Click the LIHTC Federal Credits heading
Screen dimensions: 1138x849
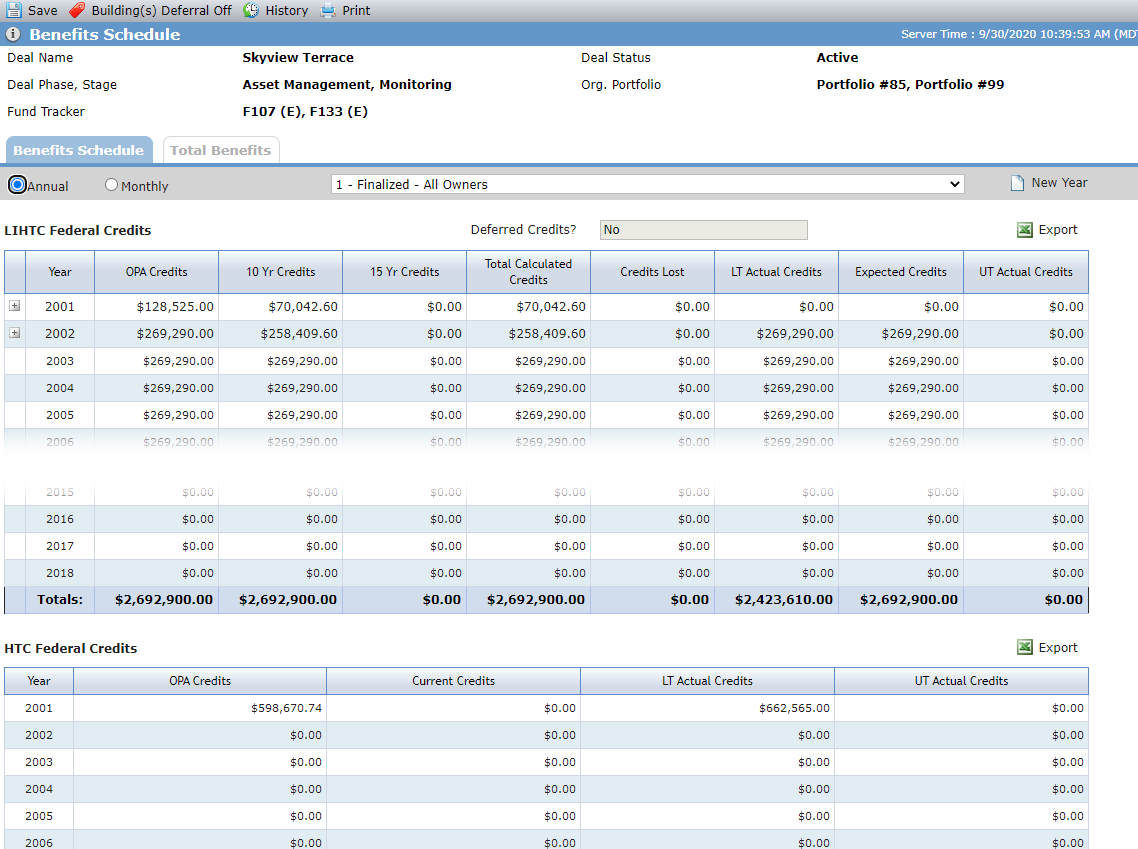[x=78, y=230]
